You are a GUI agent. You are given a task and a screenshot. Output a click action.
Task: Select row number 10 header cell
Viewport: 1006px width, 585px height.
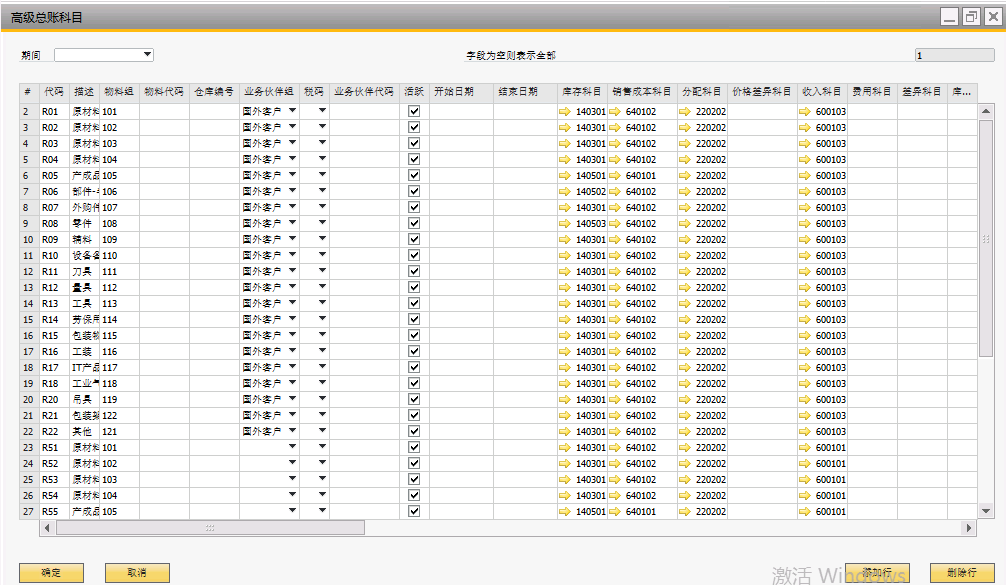coord(28,239)
